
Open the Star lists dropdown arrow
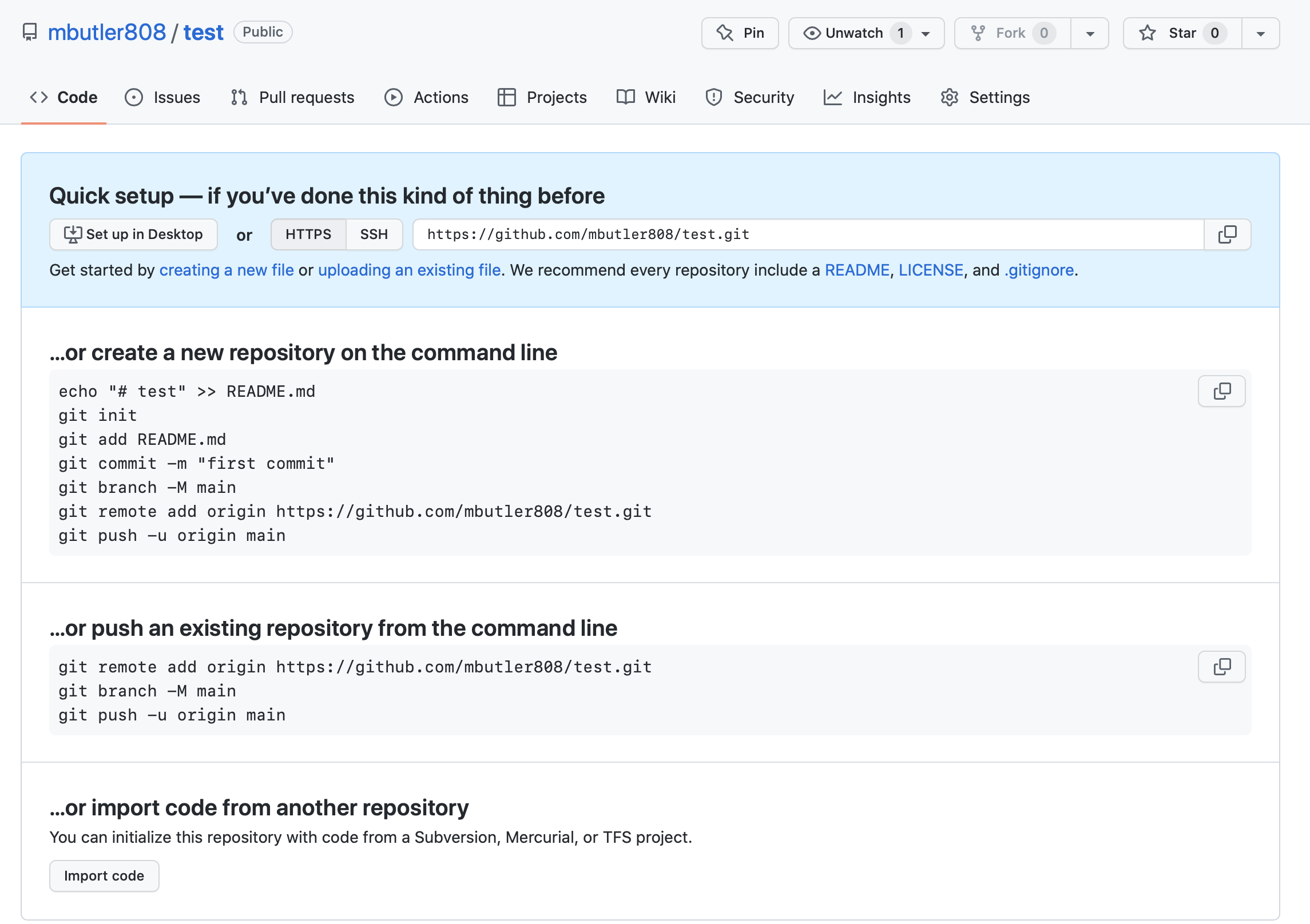(x=1260, y=34)
